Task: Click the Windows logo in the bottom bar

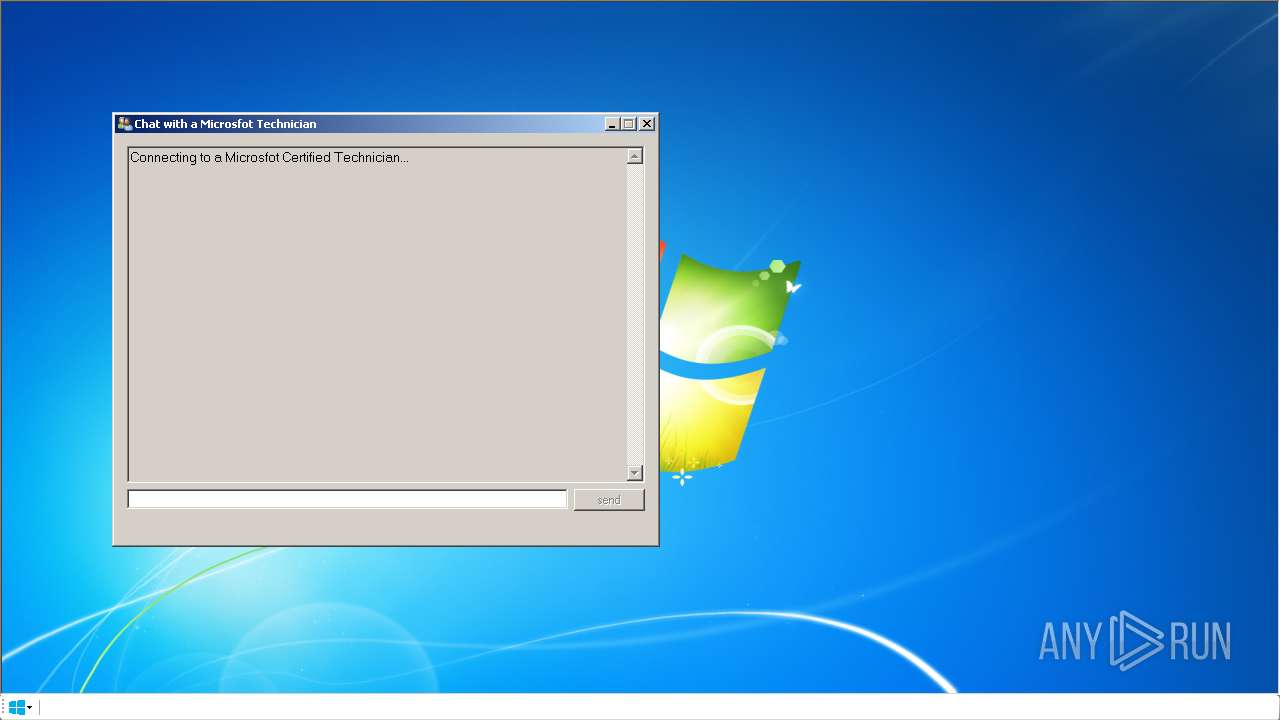Action: point(16,707)
